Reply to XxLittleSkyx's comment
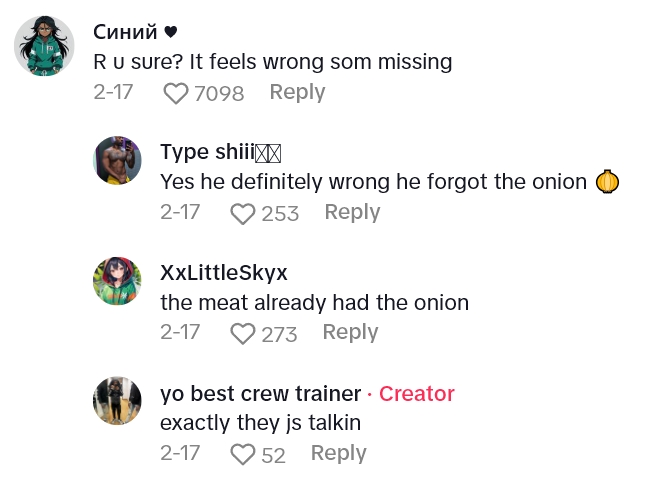The height and width of the screenshot is (492, 649). (350, 332)
